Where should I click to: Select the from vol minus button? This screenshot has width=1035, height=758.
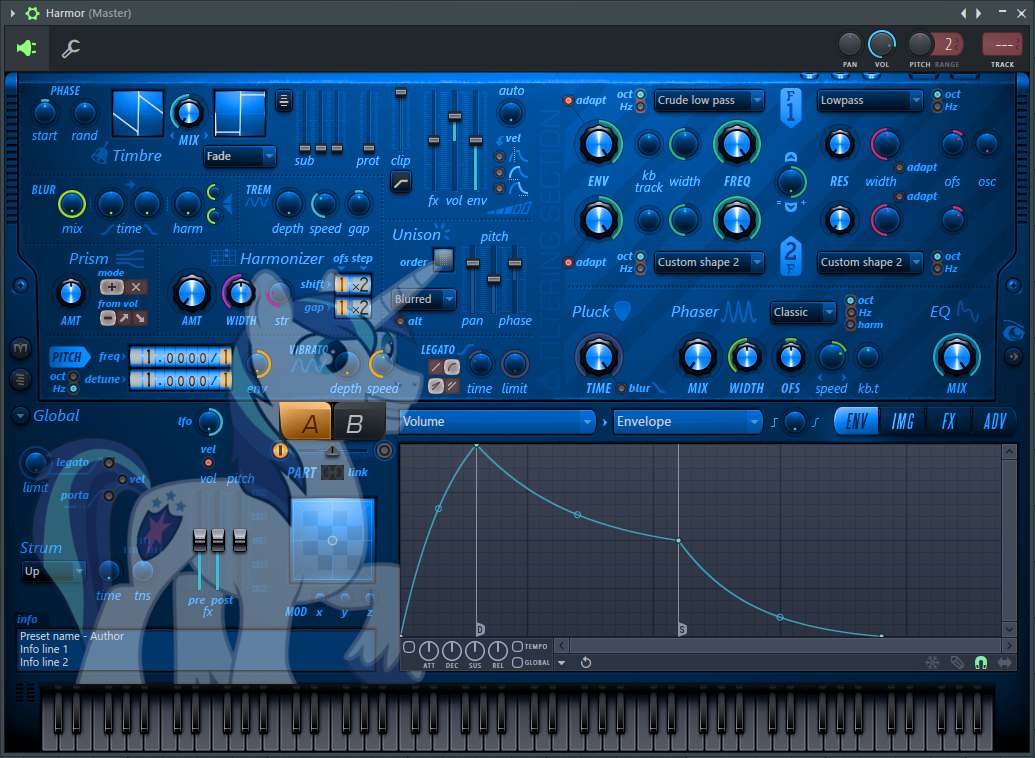[x=108, y=318]
